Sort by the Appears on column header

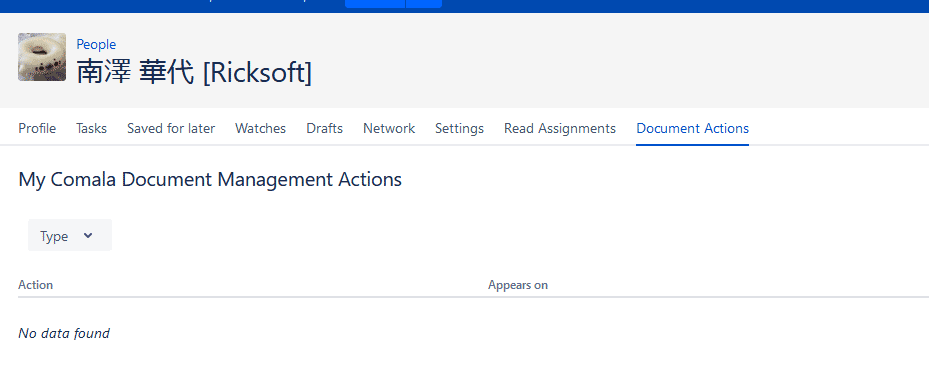click(518, 285)
